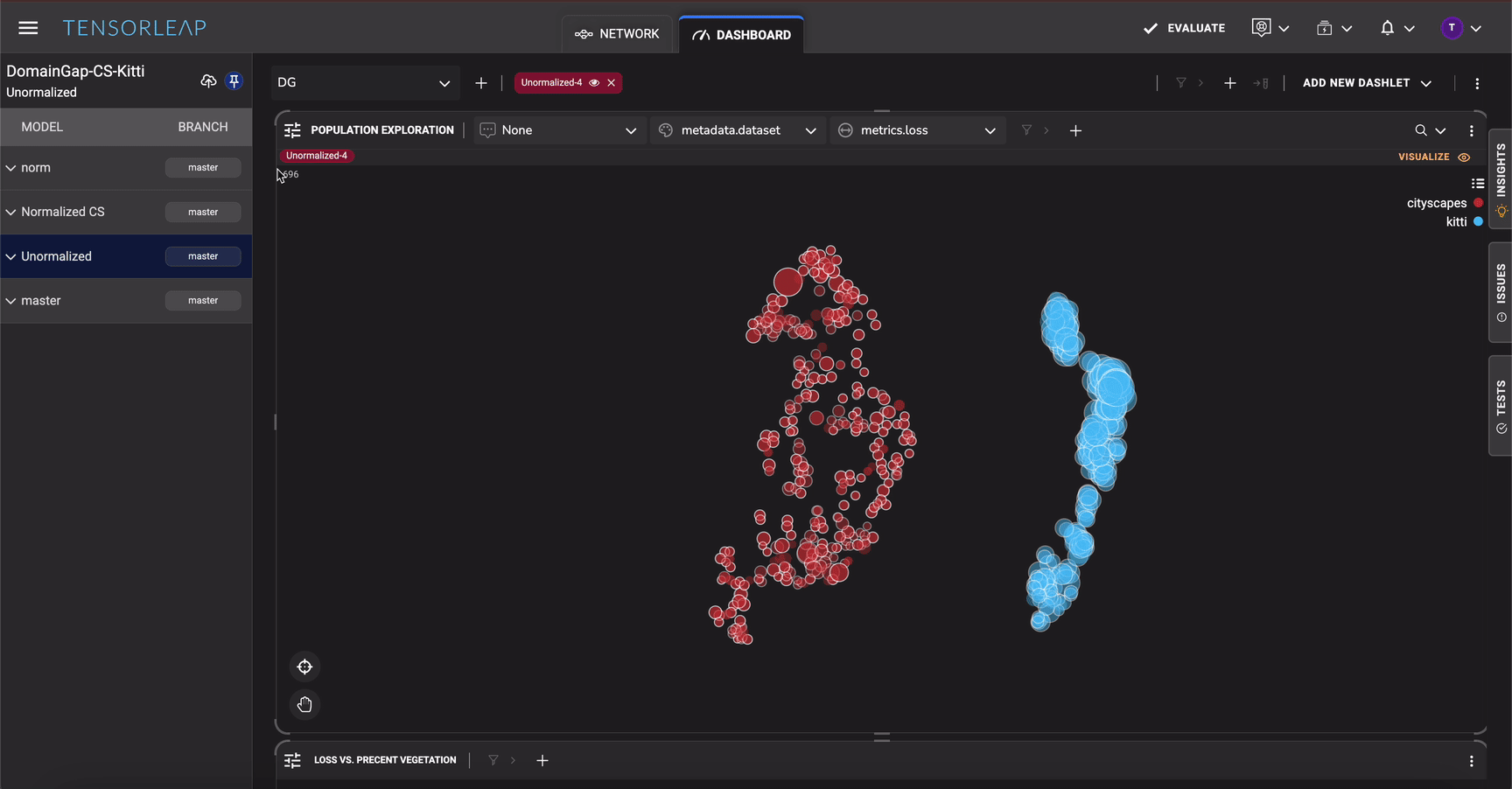
Task: Click ADD NEW DASHLET button
Action: pyautogui.click(x=1366, y=83)
